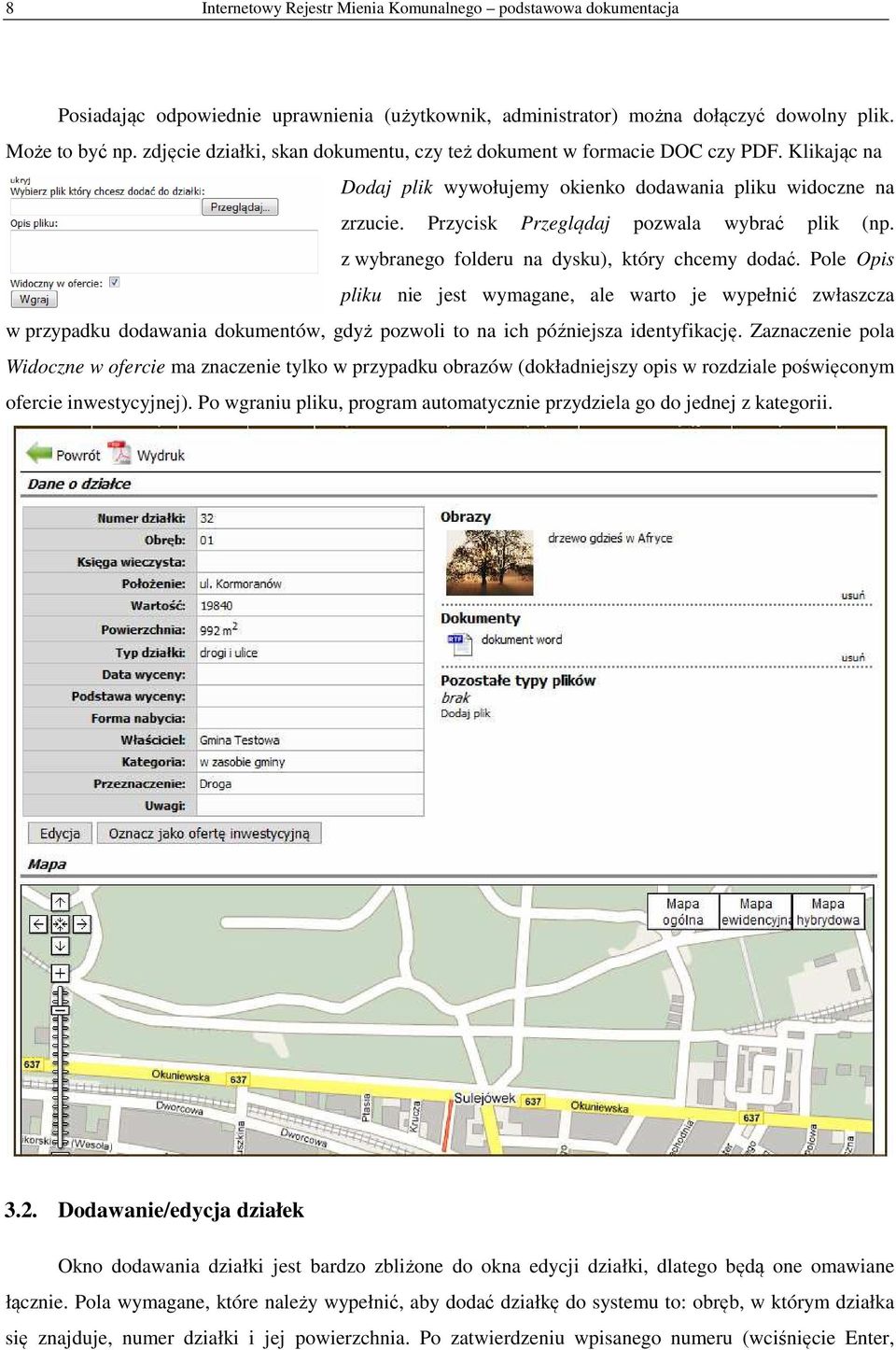This screenshot has height=1350, width=896.
Task: Switch to Mapa ewidencyjna view
Action: point(755,911)
